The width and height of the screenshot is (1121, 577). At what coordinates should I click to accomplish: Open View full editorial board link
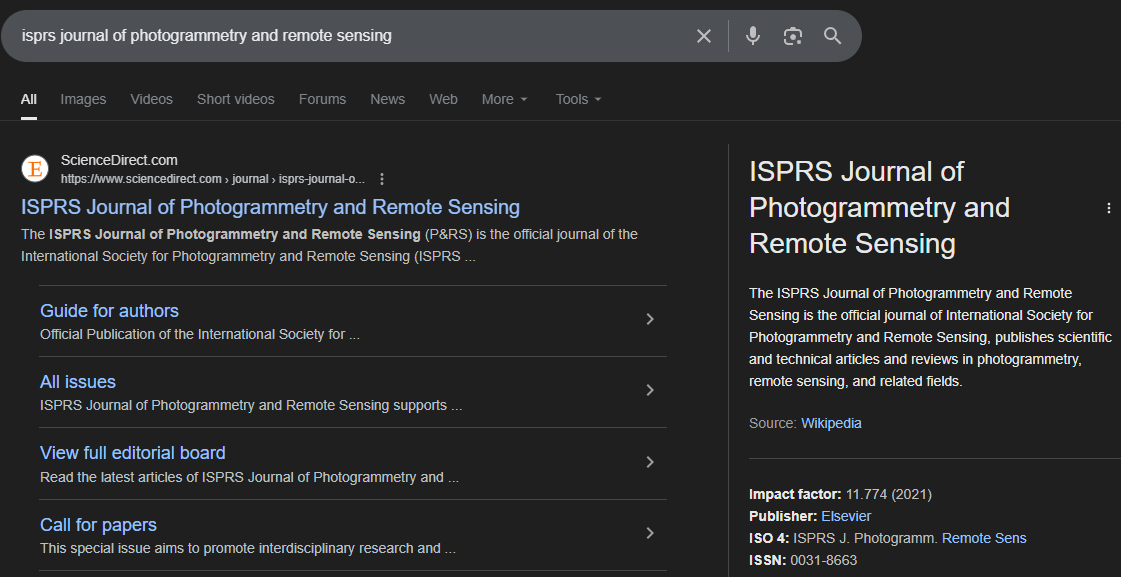point(132,453)
